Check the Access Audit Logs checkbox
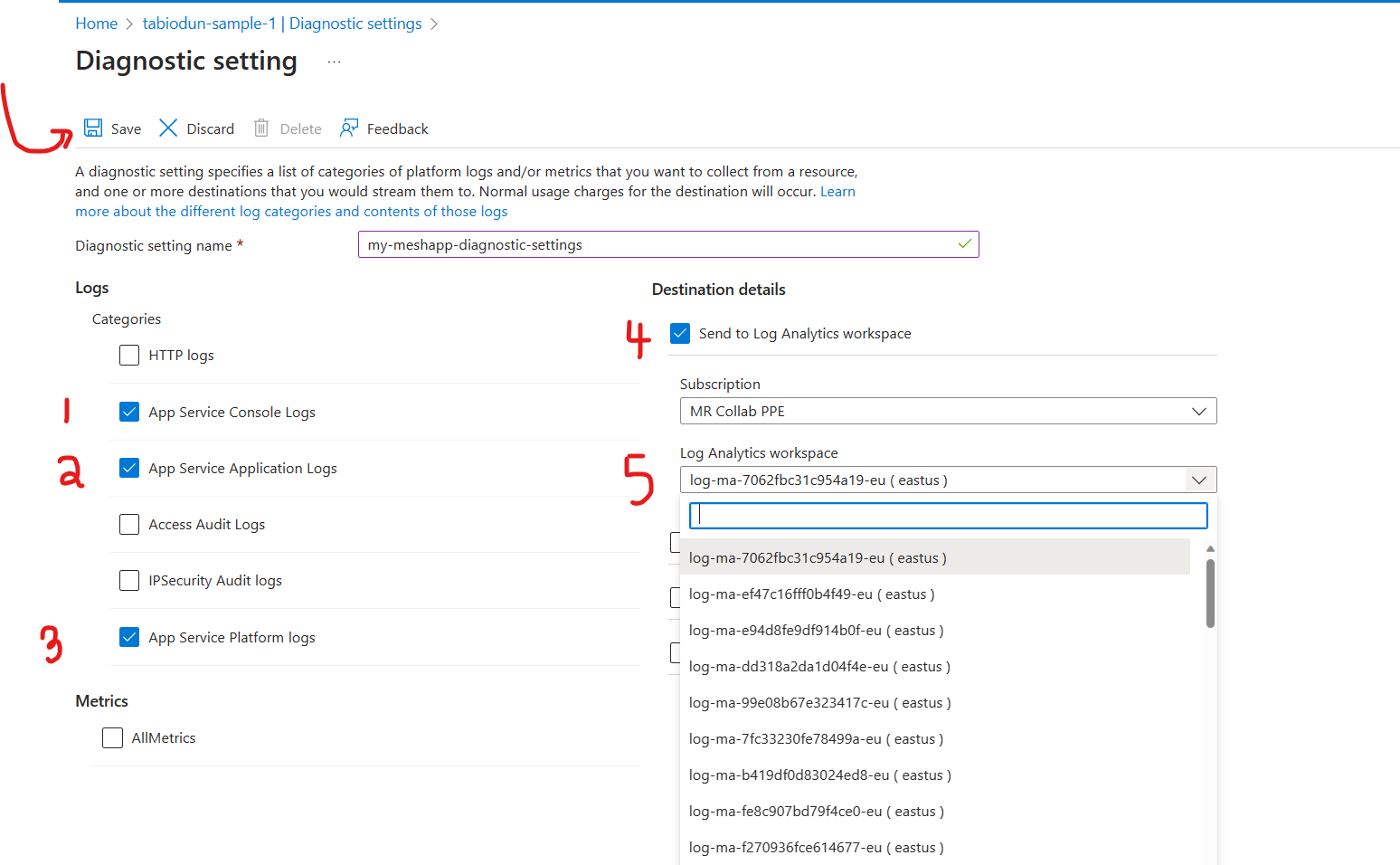The width and height of the screenshot is (1400, 865). click(x=129, y=524)
